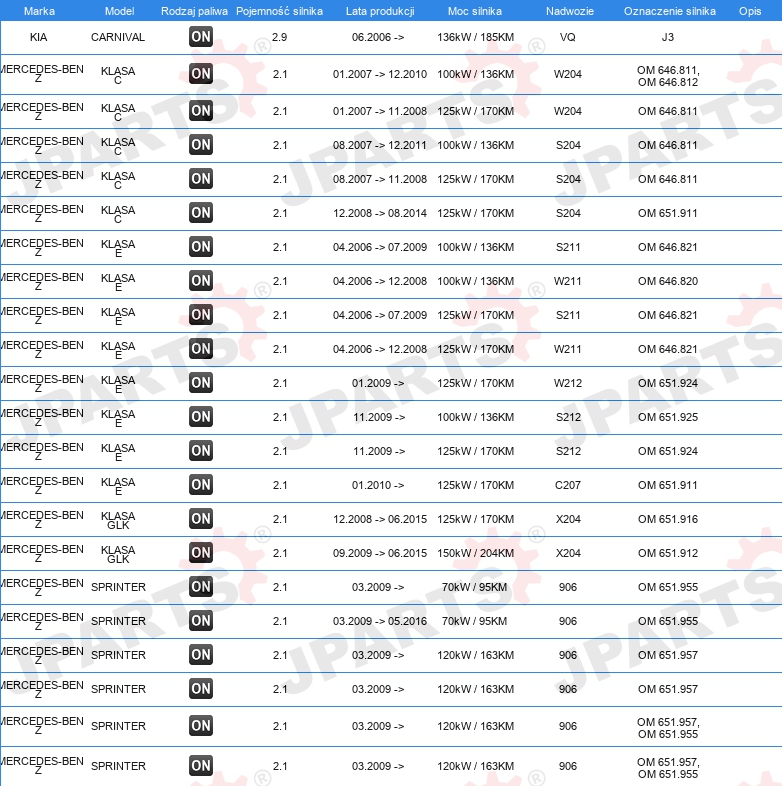Select the OM 651.925 engine code
This screenshot has width=782, height=786.
point(668,417)
